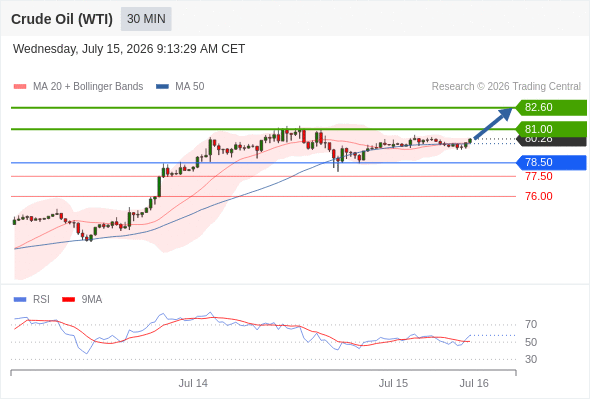The width and height of the screenshot is (590, 400).
Task: Toggle the MA 20 + Bollinger Bands legend label
Action: (88, 87)
